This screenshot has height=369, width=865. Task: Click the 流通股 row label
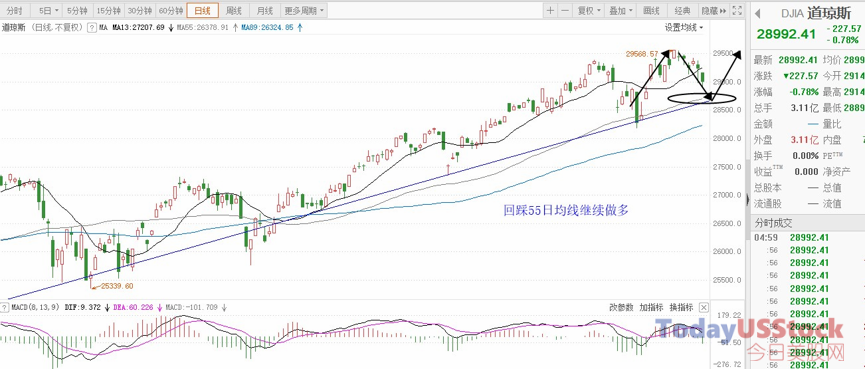coord(767,204)
